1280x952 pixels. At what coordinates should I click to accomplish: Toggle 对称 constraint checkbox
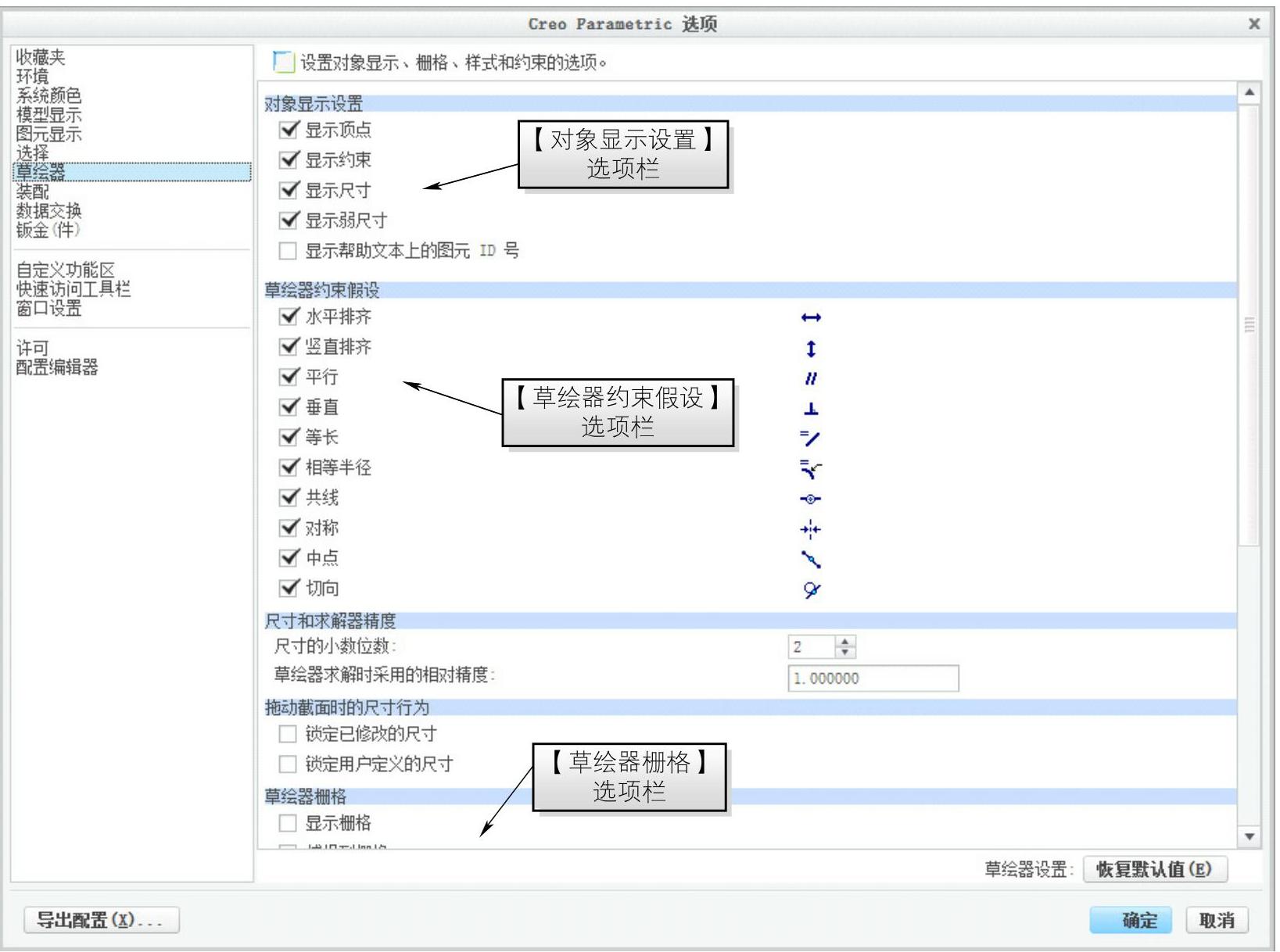click(289, 528)
